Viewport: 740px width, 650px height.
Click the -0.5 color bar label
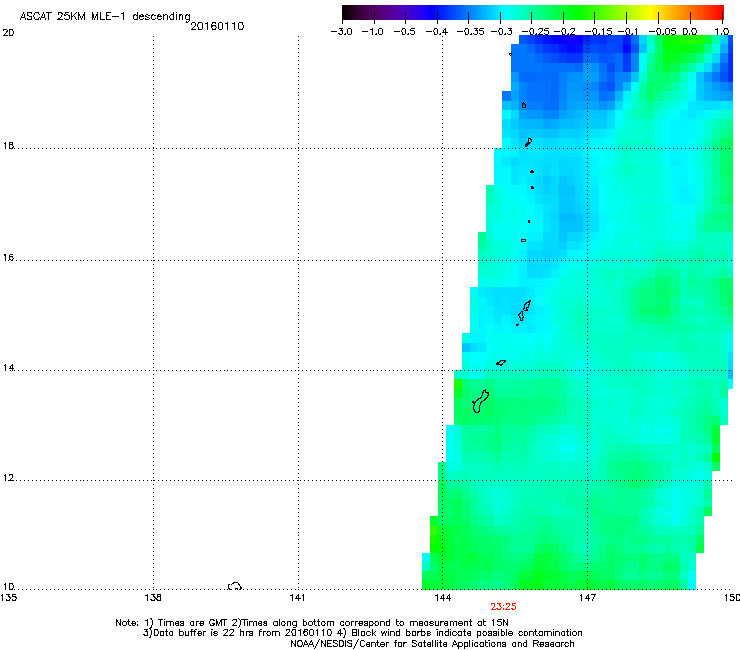point(404,32)
